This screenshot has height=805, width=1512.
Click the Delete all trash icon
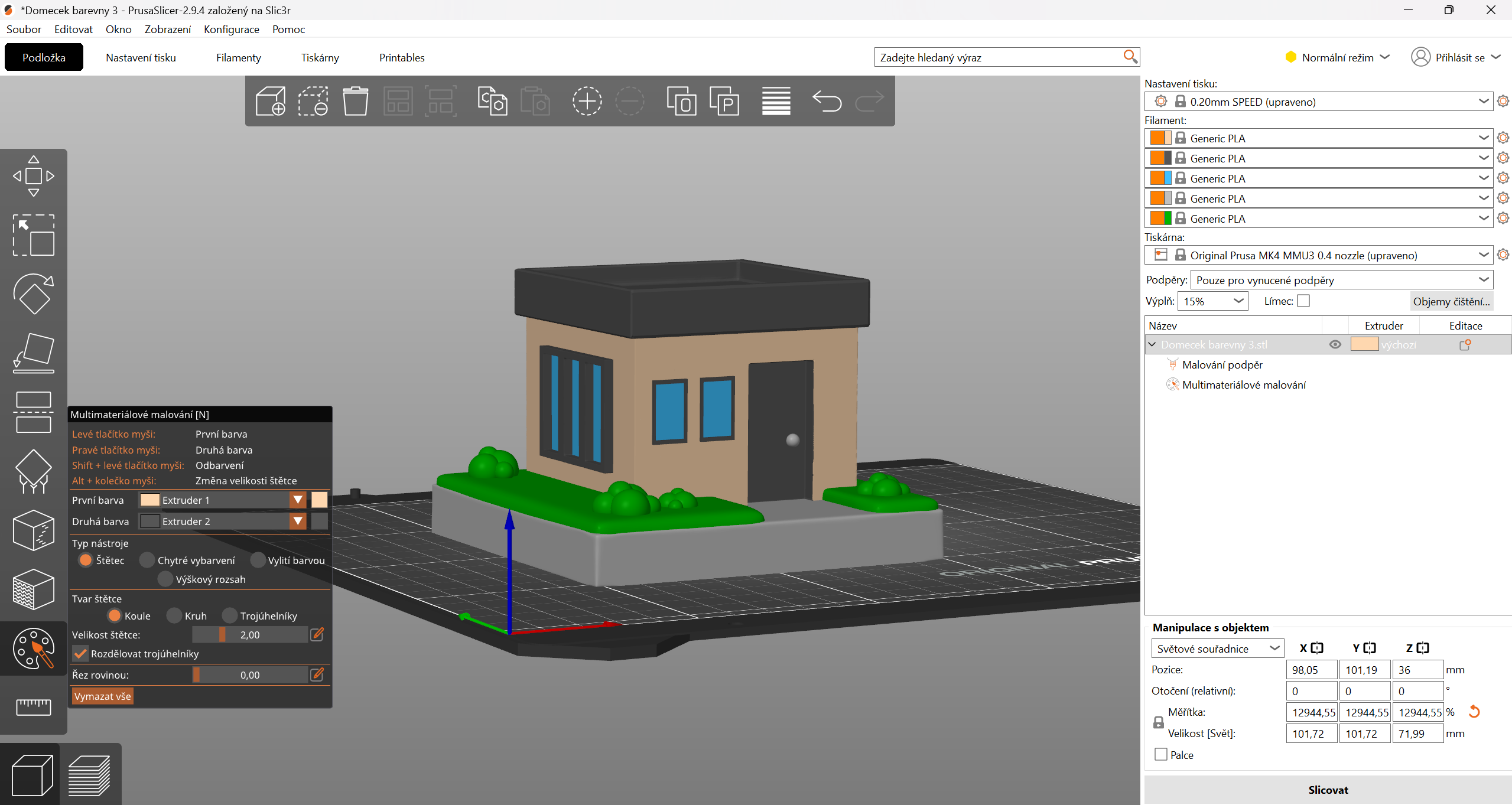click(x=355, y=101)
